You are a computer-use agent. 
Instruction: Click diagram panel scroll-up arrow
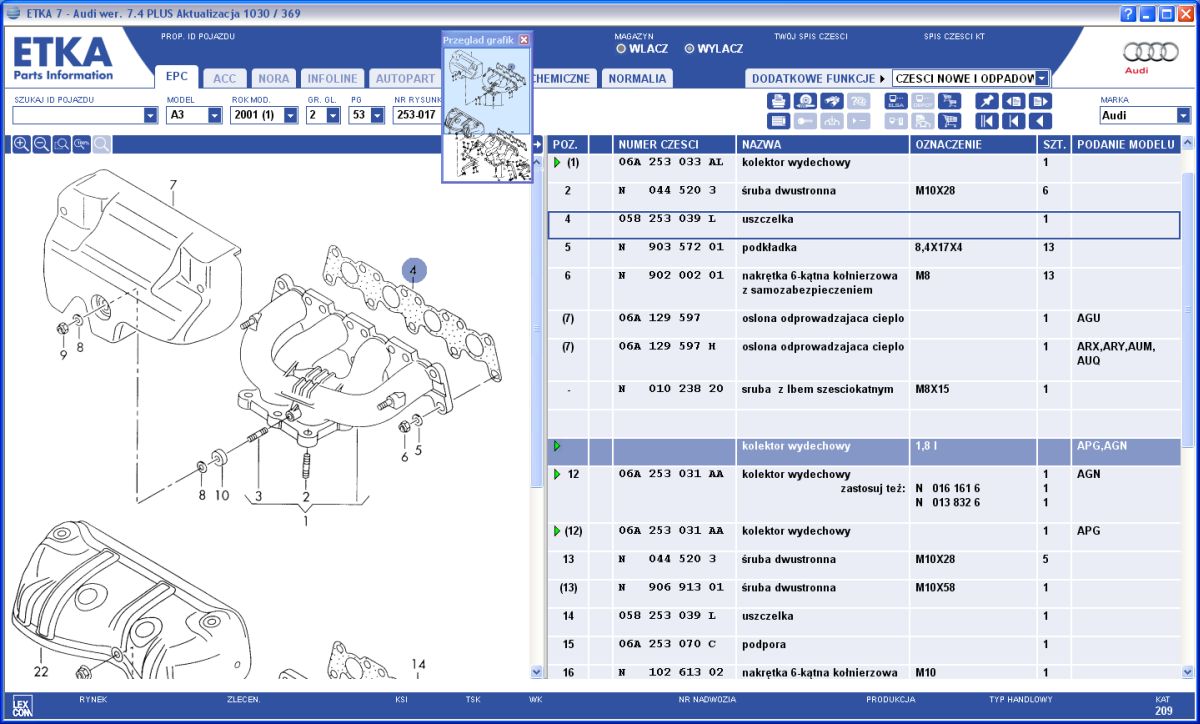(x=536, y=161)
